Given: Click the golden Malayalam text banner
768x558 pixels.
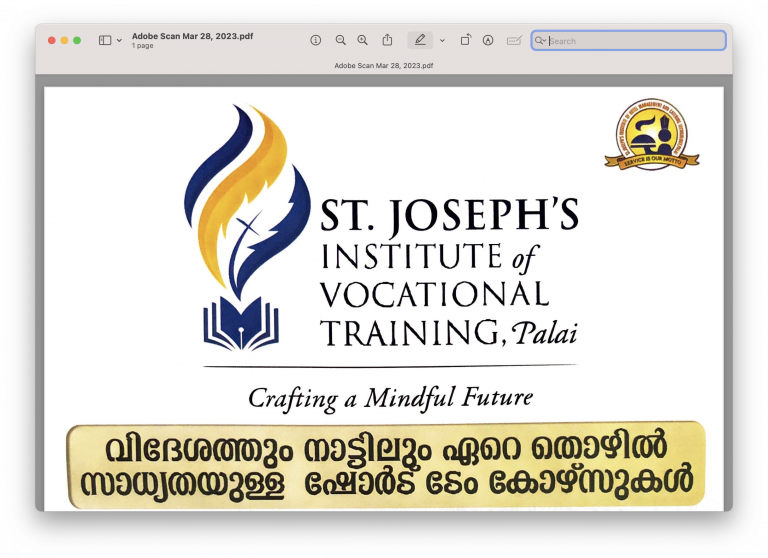Looking at the screenshot, I should pos(385,464).
